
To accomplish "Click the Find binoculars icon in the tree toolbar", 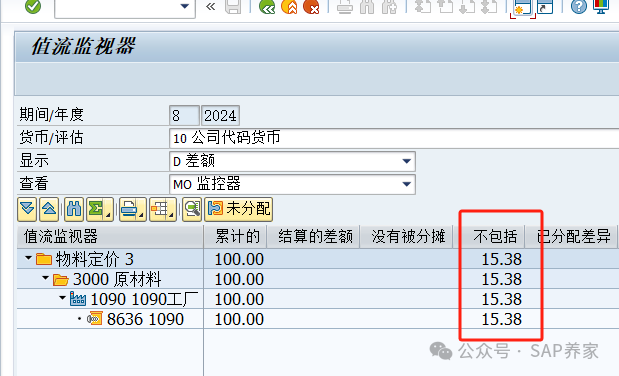I will (74, 209).
